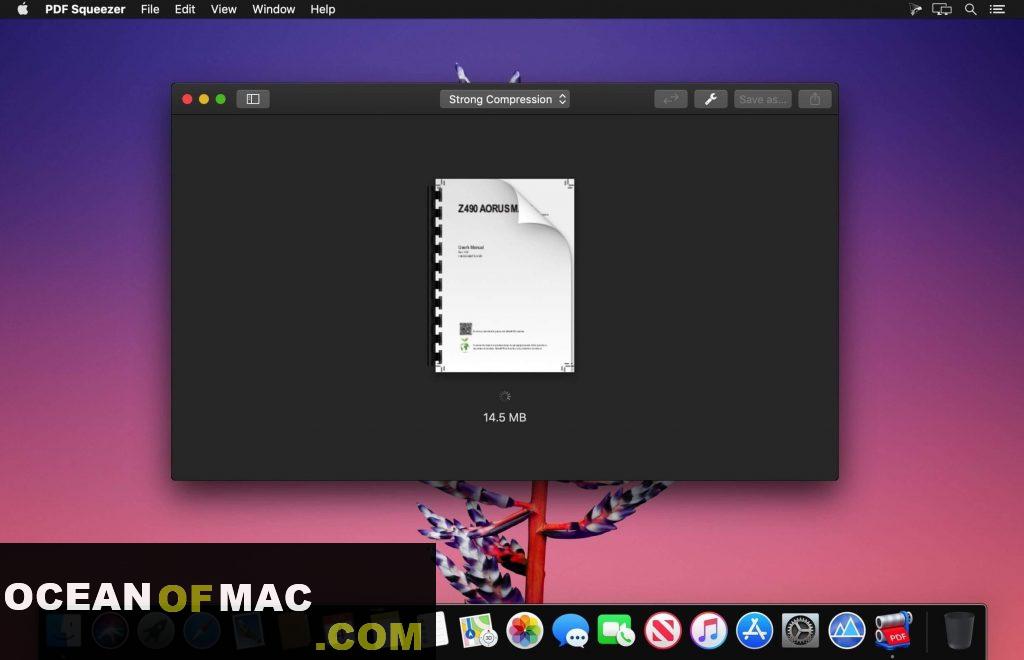Open the Apple menu
The width and height of the screenshot is (1024, 660).
coord(22,9)
